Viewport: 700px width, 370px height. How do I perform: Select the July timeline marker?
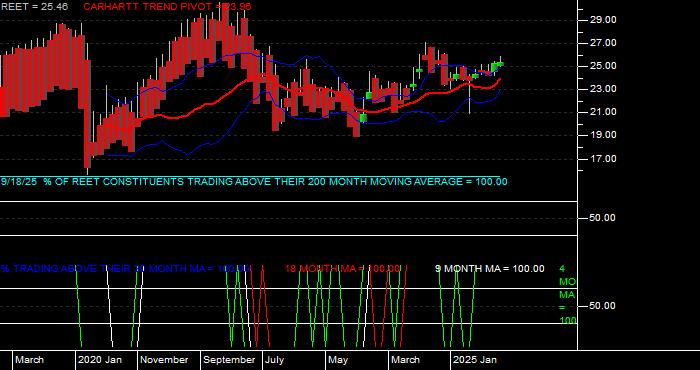point(274,360)
